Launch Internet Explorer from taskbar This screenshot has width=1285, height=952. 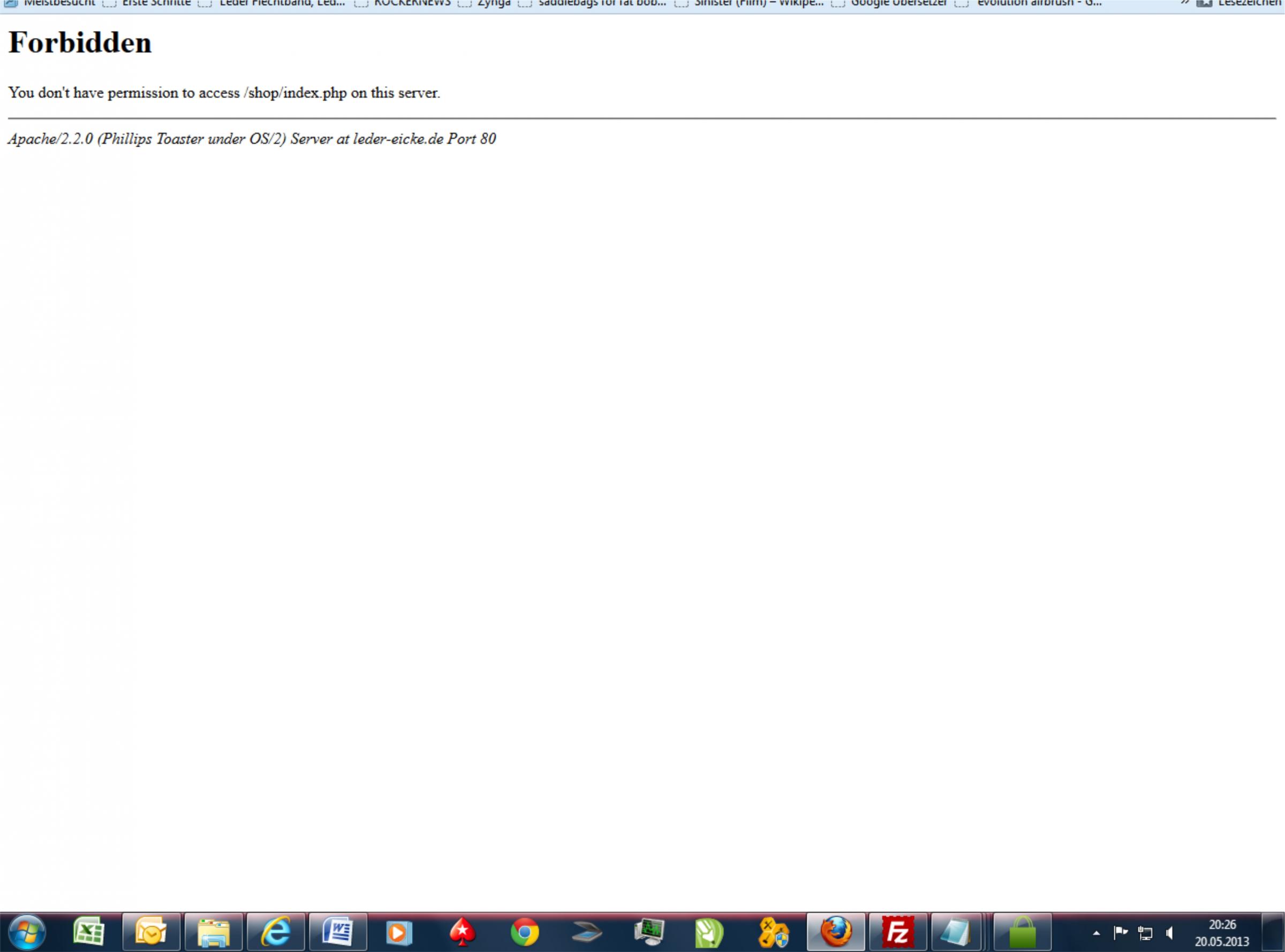click(276, 932)
